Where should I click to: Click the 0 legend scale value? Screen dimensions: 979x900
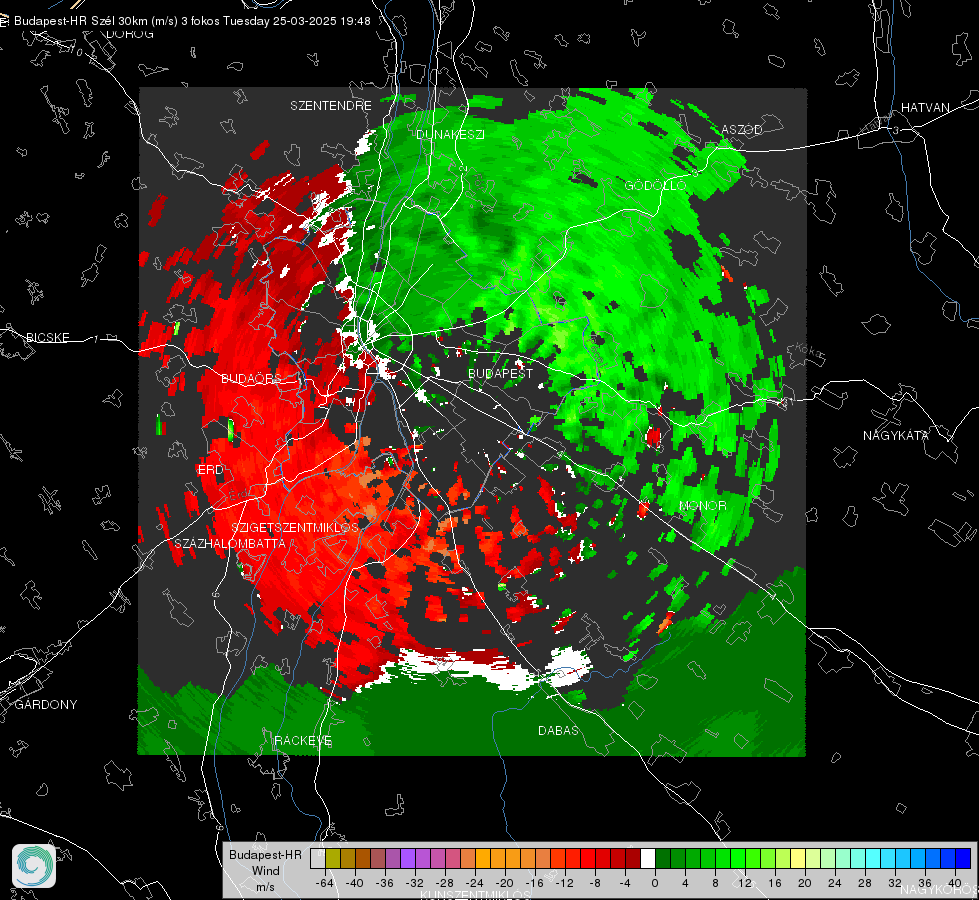pyautogui.click(x=654, y=883)
